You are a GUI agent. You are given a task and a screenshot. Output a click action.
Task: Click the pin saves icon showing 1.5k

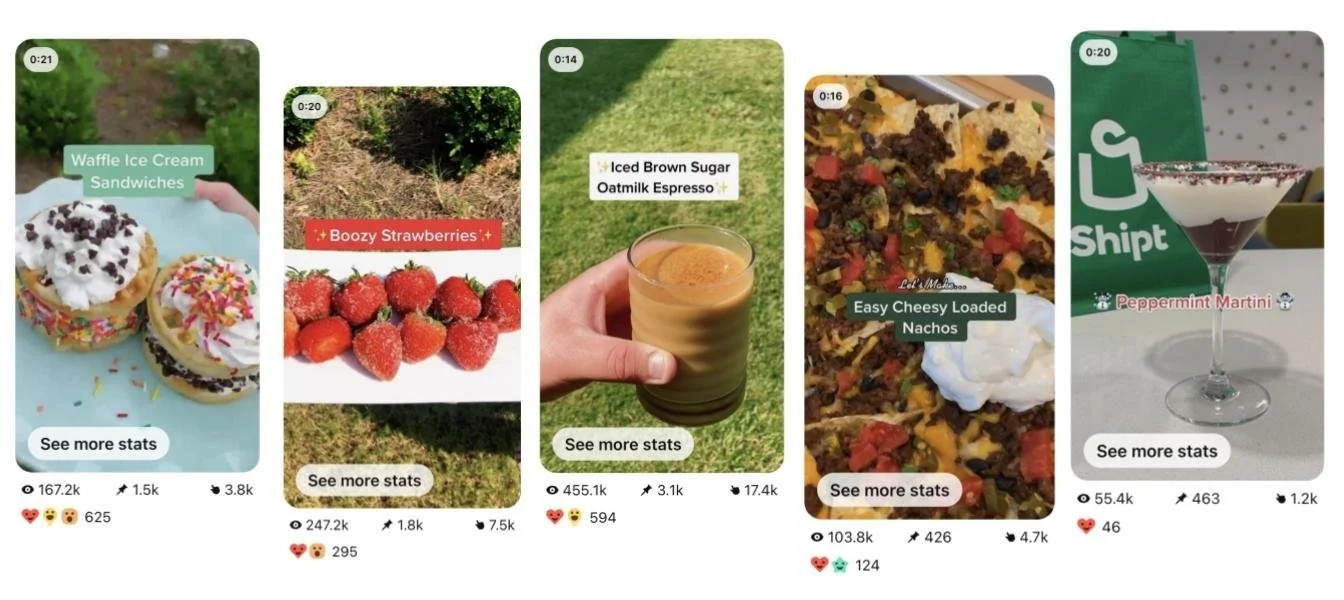coord(122,490)
